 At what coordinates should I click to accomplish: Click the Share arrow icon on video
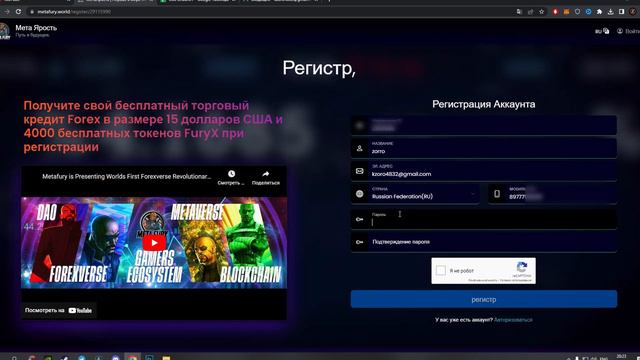266,174
